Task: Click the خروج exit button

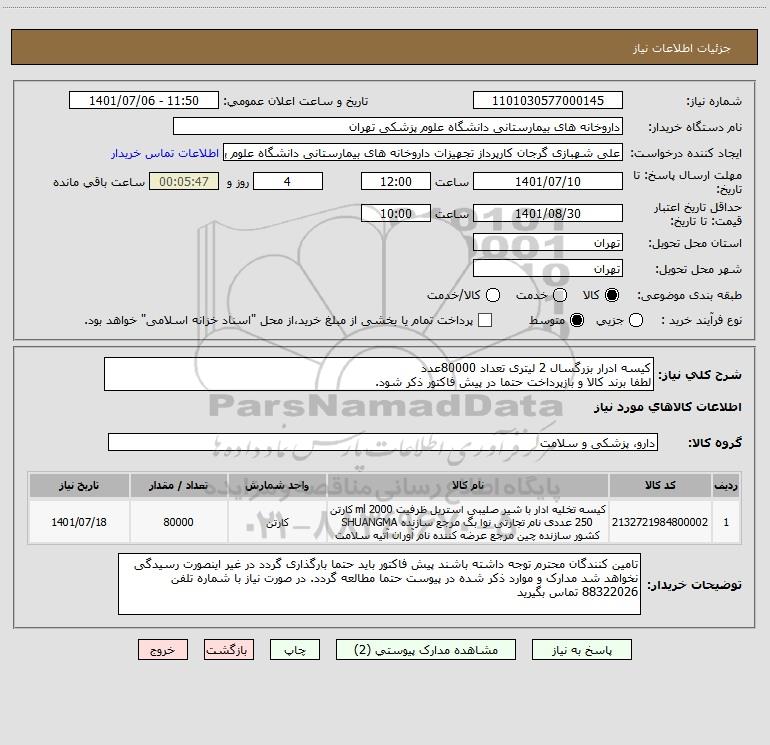Action: pyautogui.click(x=163, y=650)
